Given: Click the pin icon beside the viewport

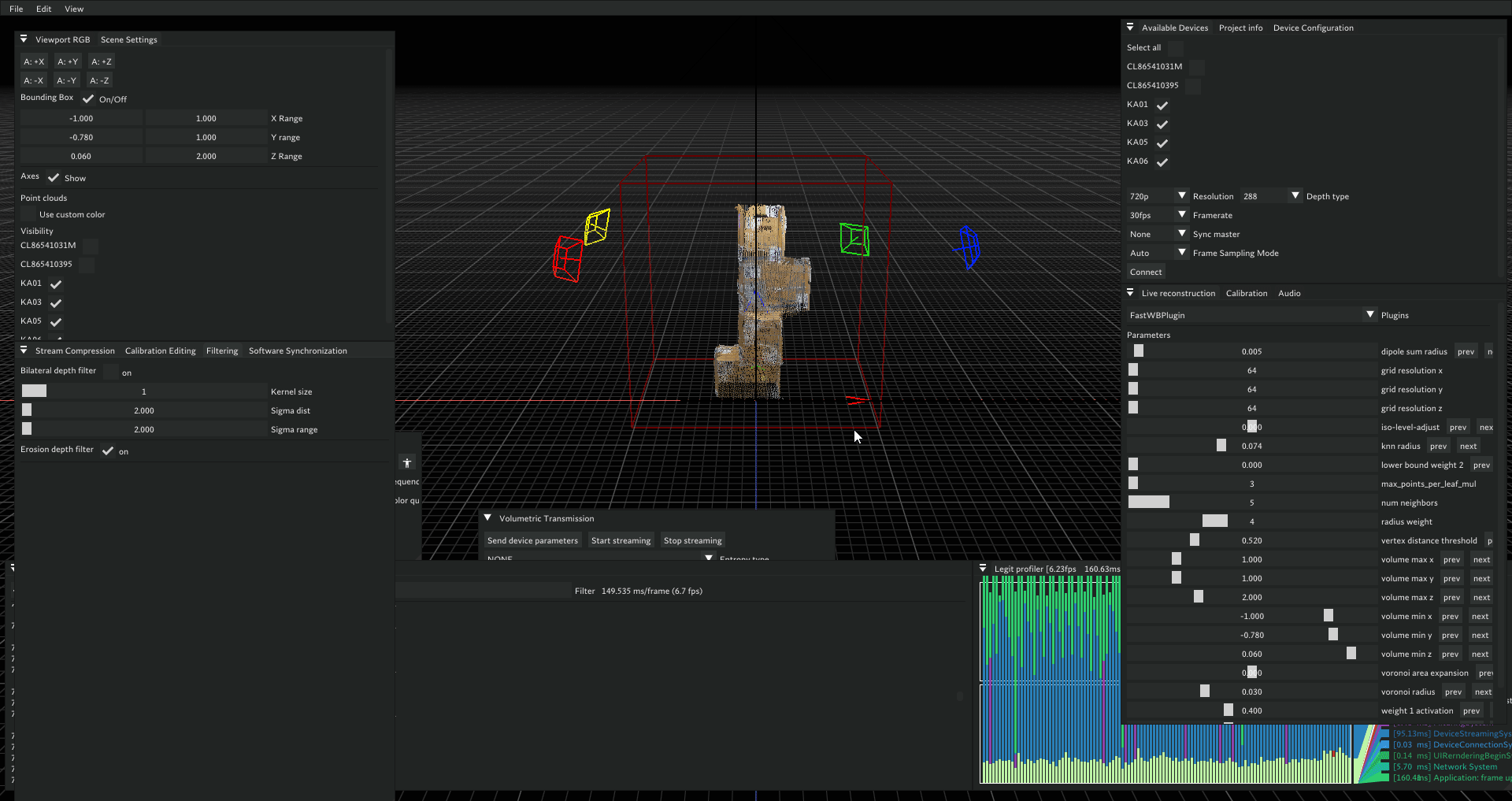Looking at the screenshot, I should click(407, 463).
